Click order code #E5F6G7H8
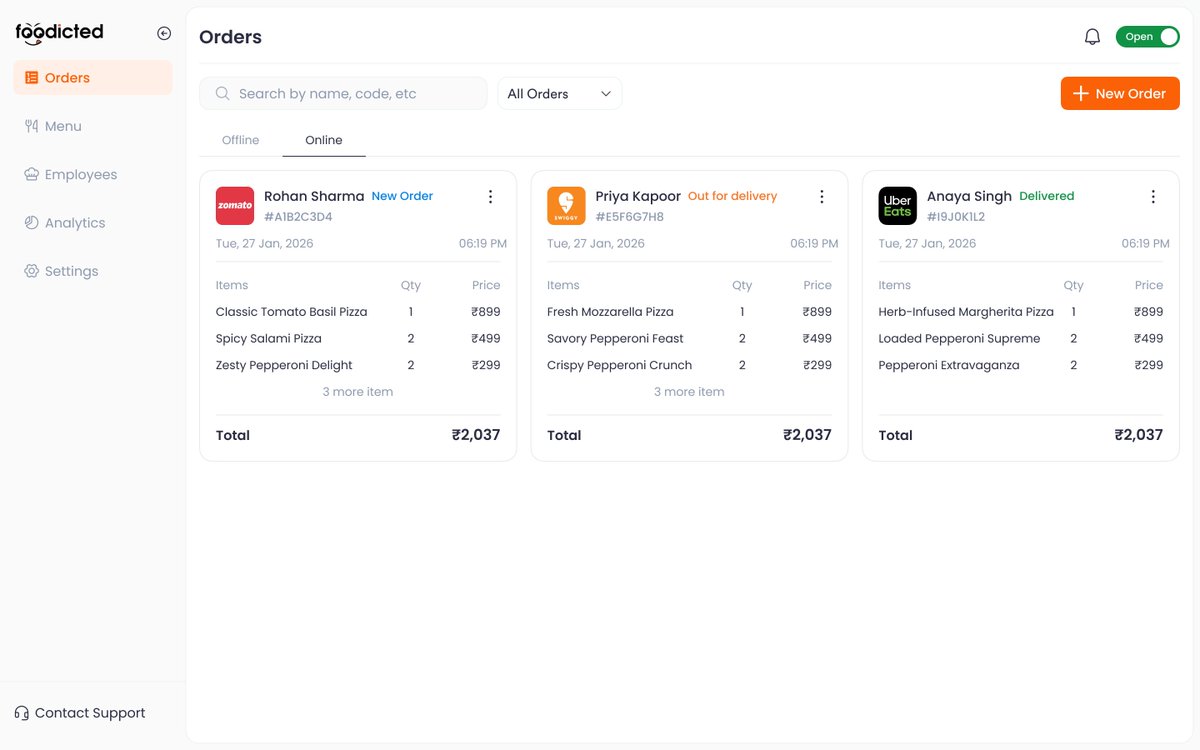The width and height of the screenshot is (1200, 750). [x=629, y=217]
